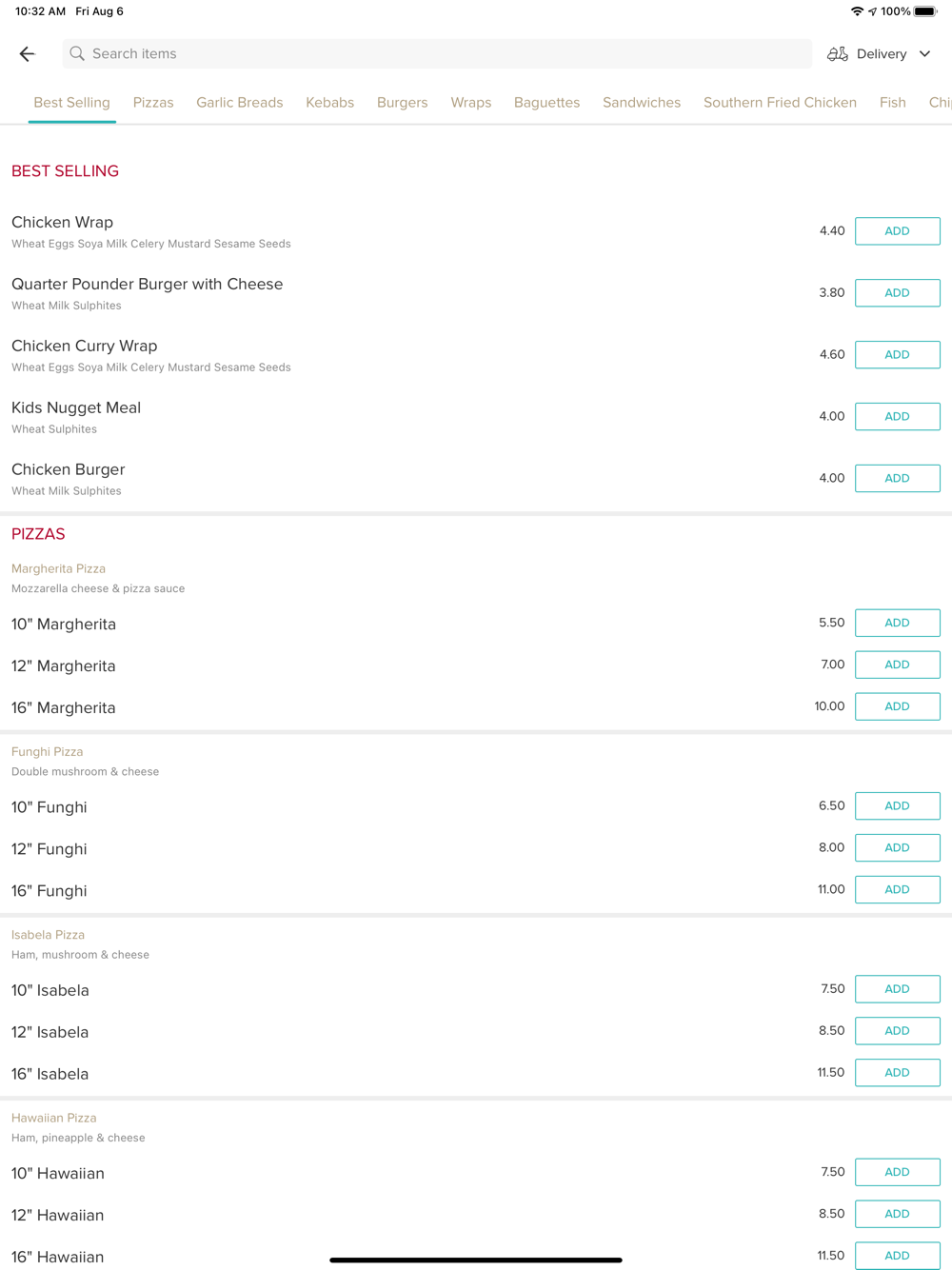The image size is (952, 1270).
Task: Add Kids Nugget Meal
Action: pyautogui.click(x=897, y=417)
